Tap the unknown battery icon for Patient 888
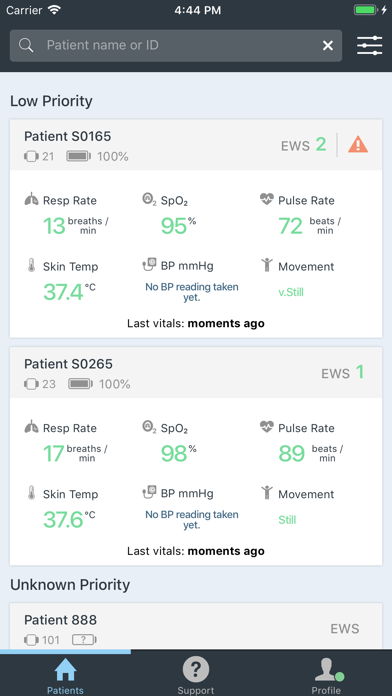Screen dimensions: 392x696 pos(84,640)
